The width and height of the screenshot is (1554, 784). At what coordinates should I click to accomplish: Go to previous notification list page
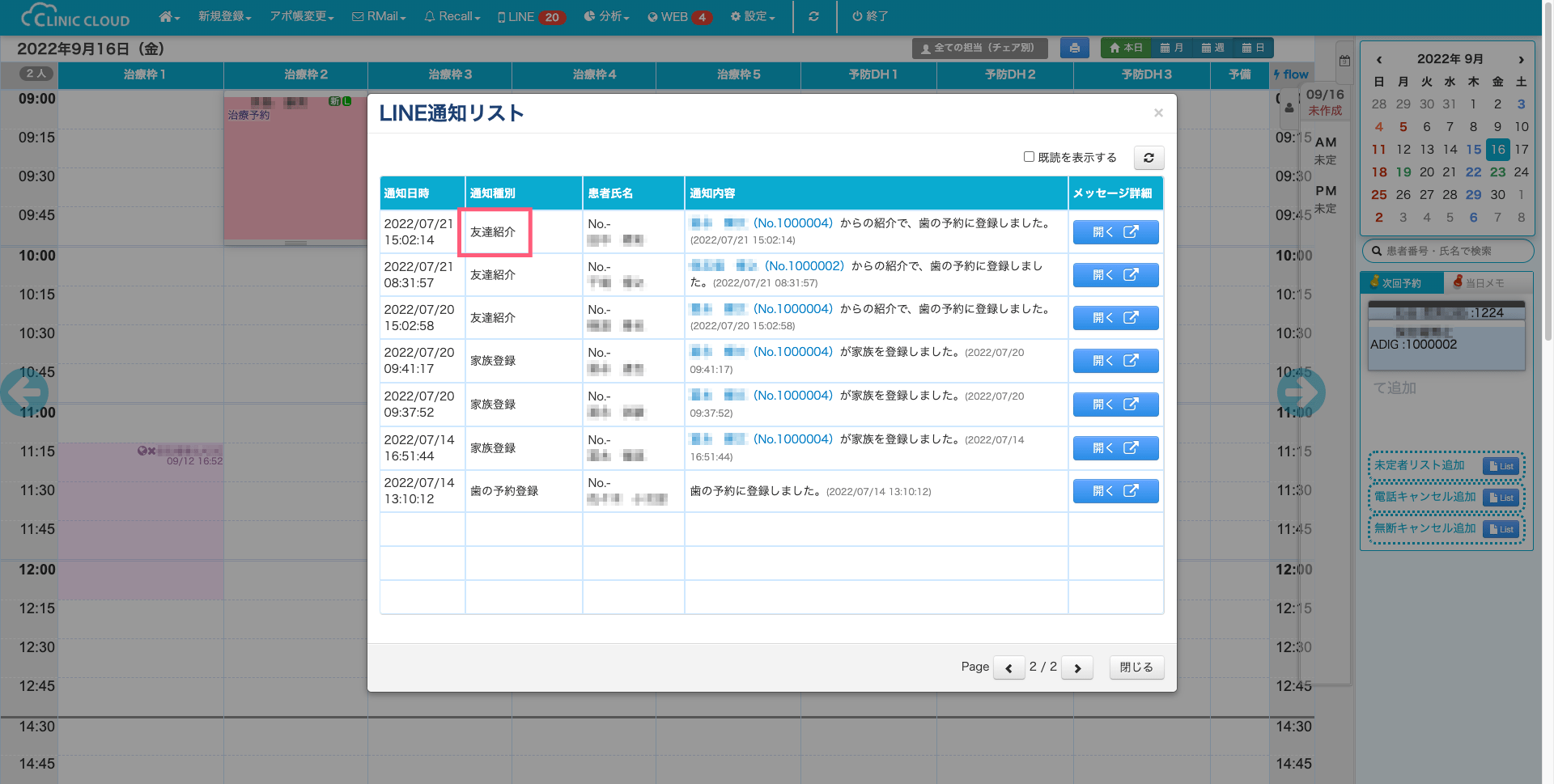(1008, 667)
